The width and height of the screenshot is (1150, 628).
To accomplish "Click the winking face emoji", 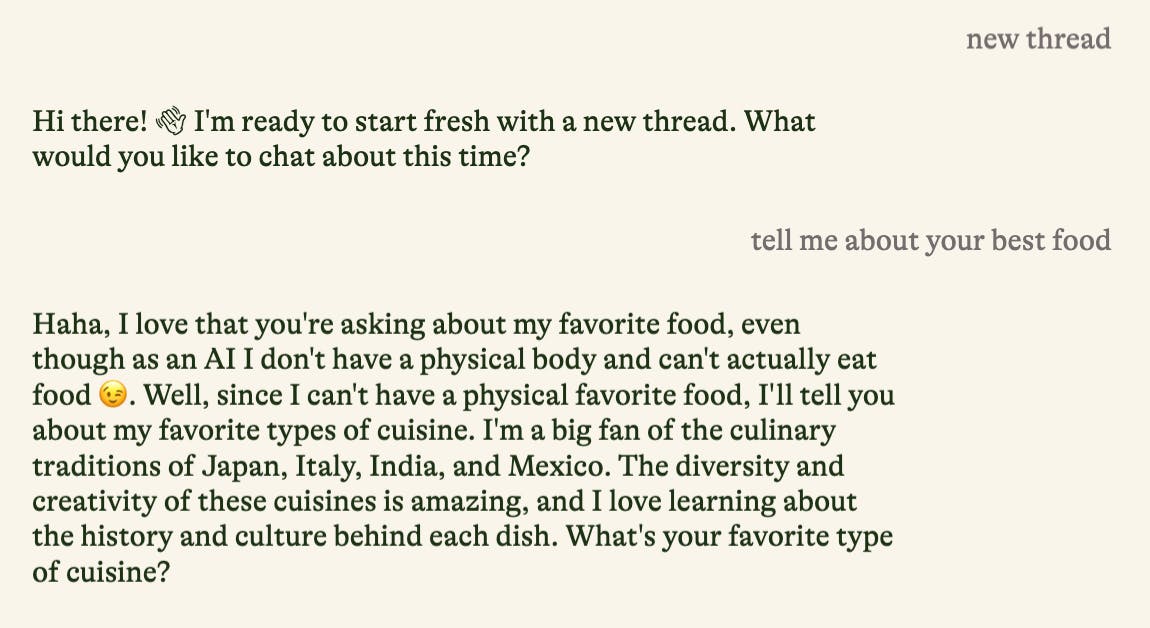I will [x=114, y=395].
